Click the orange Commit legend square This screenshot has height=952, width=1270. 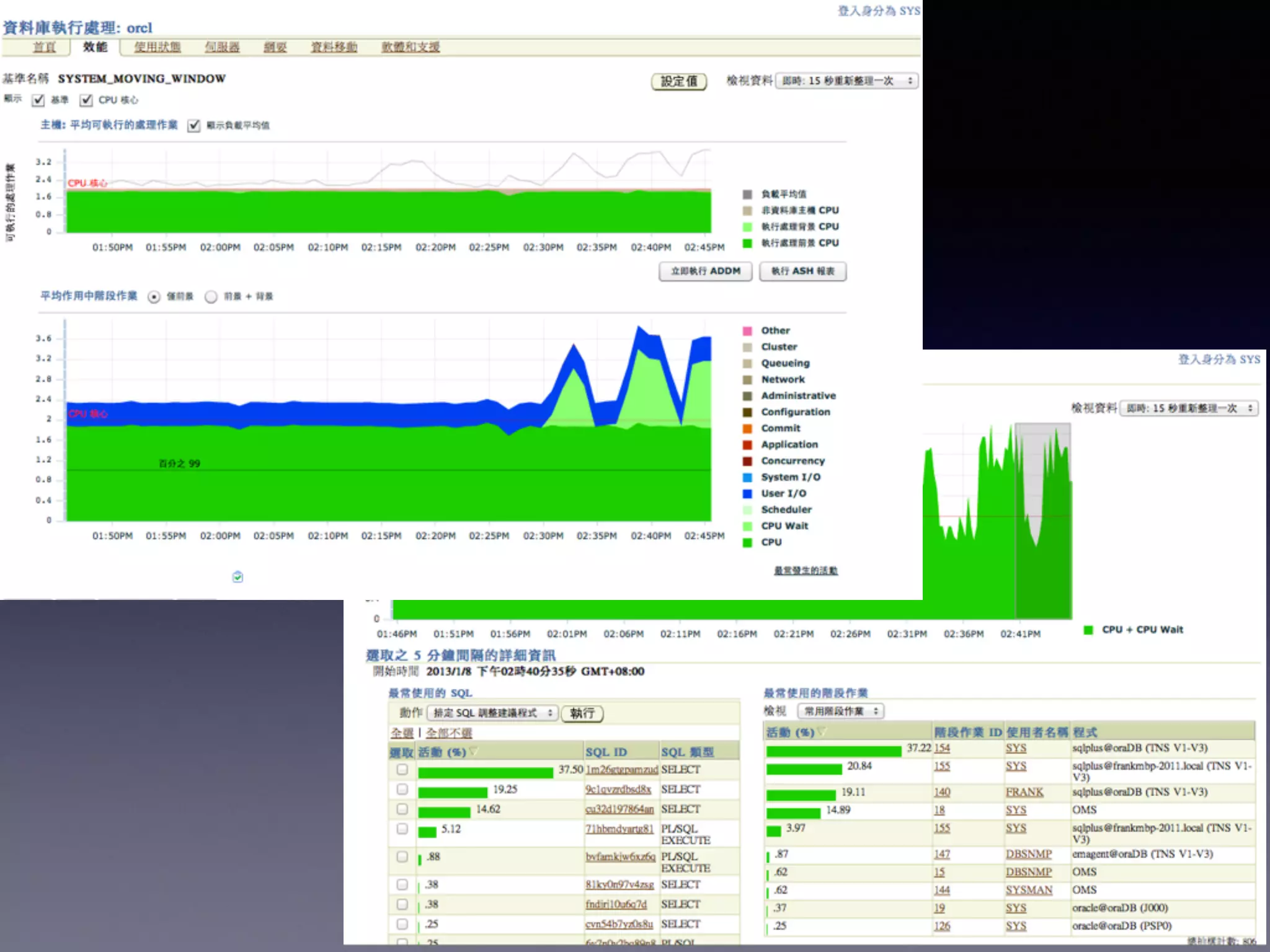pos(747,428)
